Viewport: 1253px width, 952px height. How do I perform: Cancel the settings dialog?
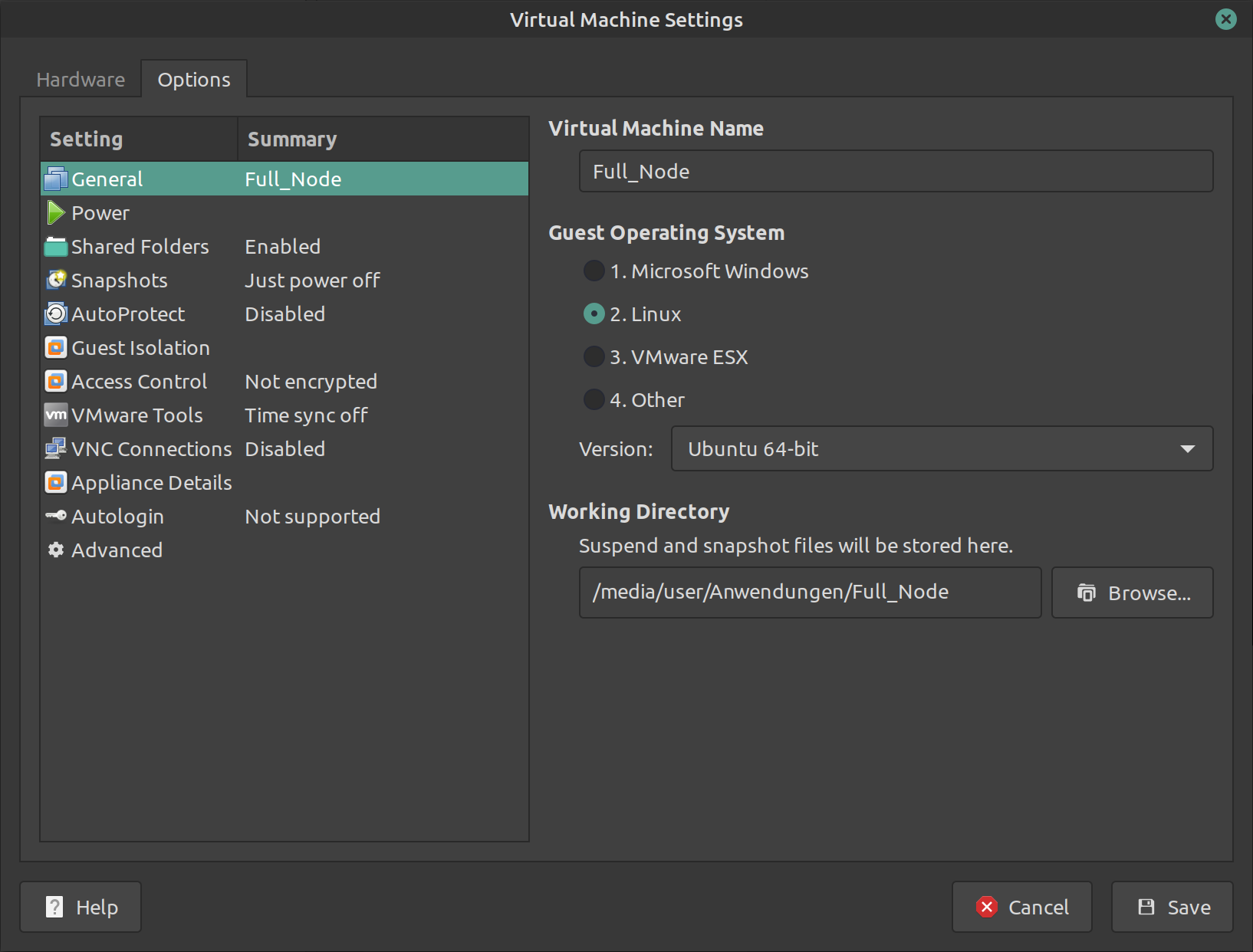[x=1022, y=907]
